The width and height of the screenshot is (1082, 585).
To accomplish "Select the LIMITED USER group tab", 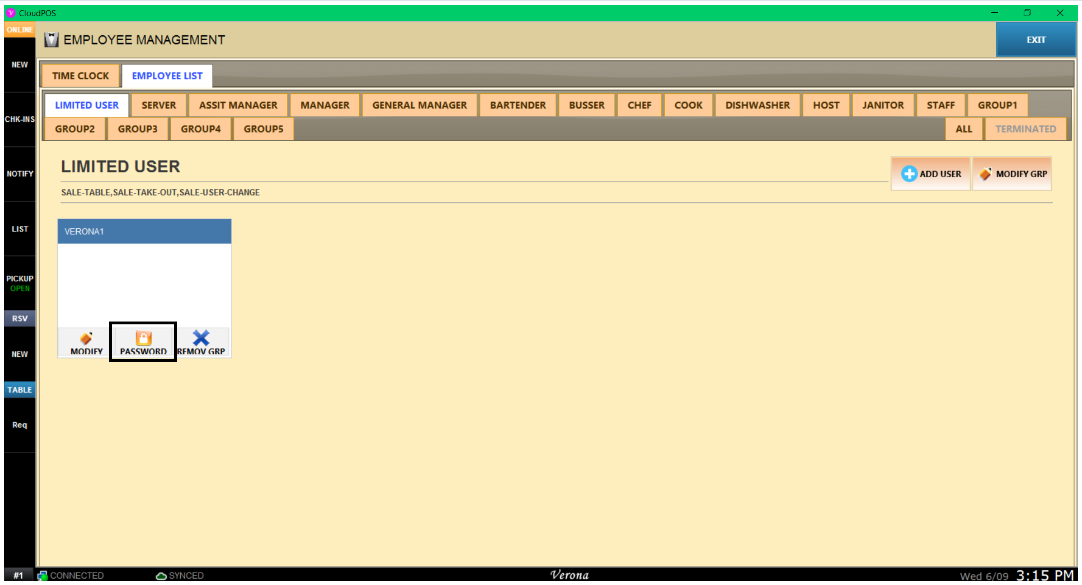I will [86, 105].
